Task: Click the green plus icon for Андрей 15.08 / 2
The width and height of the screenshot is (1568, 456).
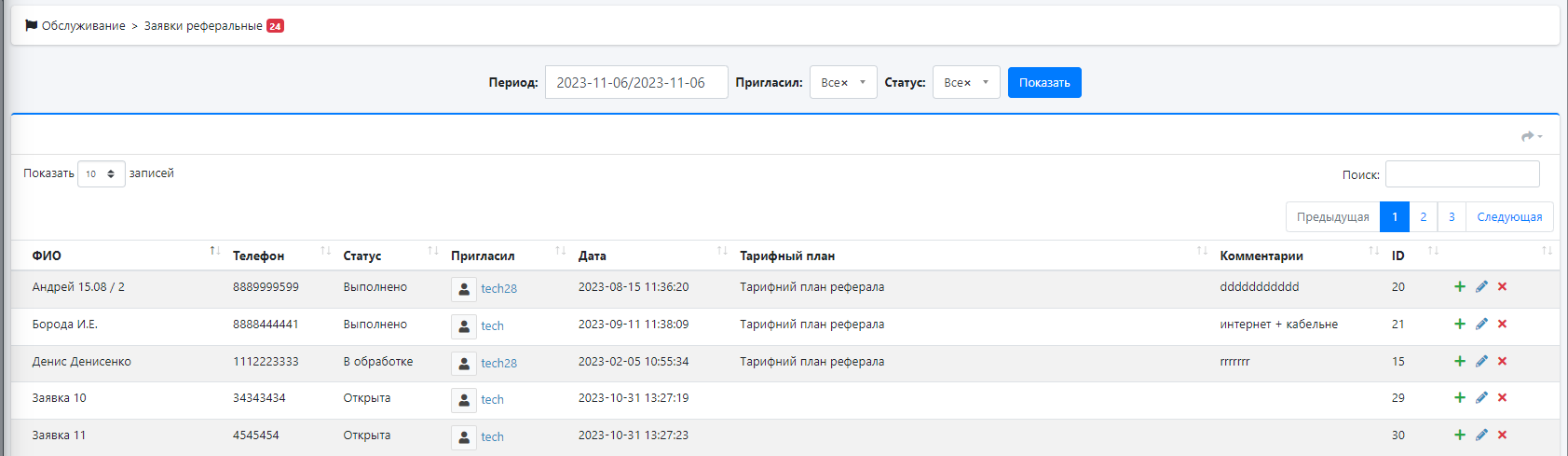Action: [1460, 287]
